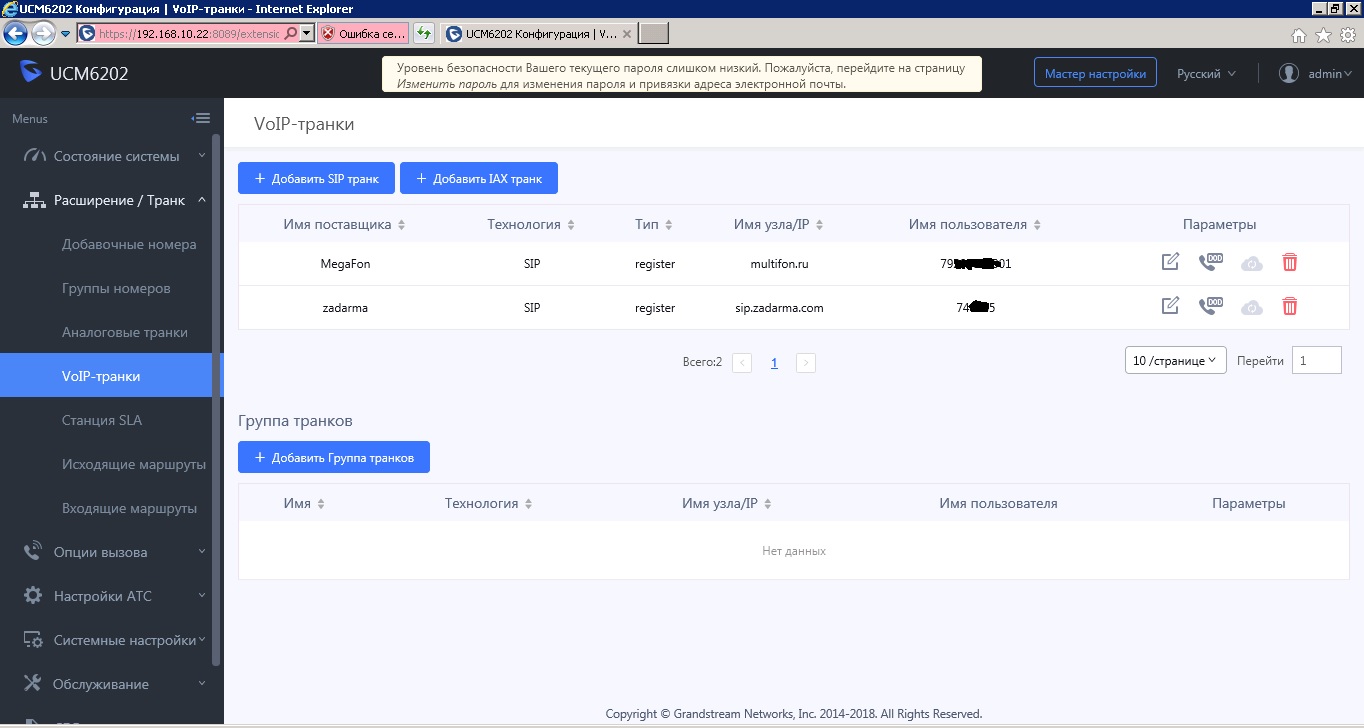Select the MegaFon provider name cell
The image size is (1364, 728).
345,264
